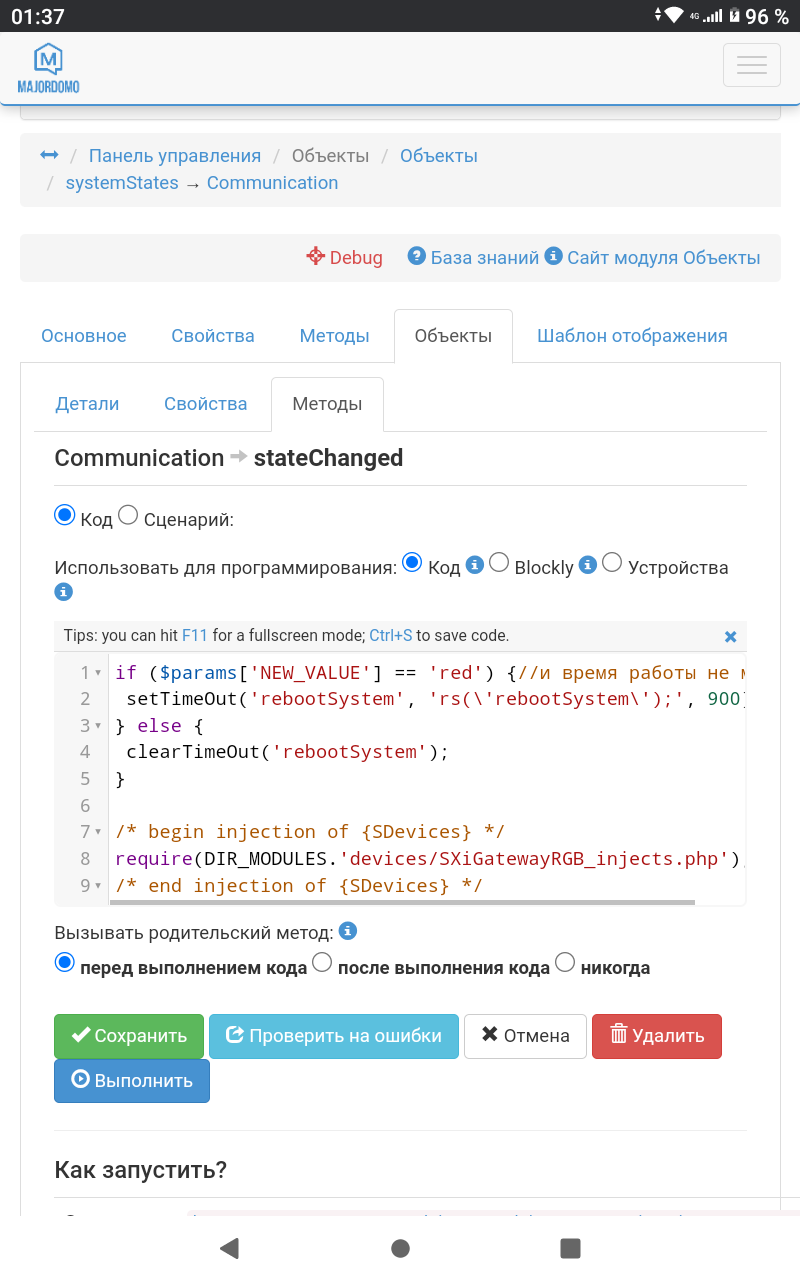Select the Сценарий radio option
The width and height of the screenshot is (800, 1280).
point(128,514)
